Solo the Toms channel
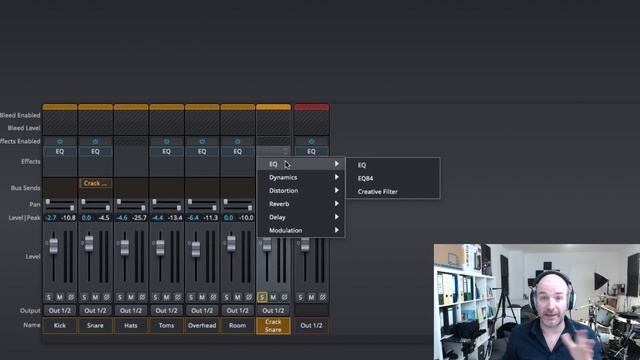The height and width of the screenshot is (360, 640). coord(155,297)
